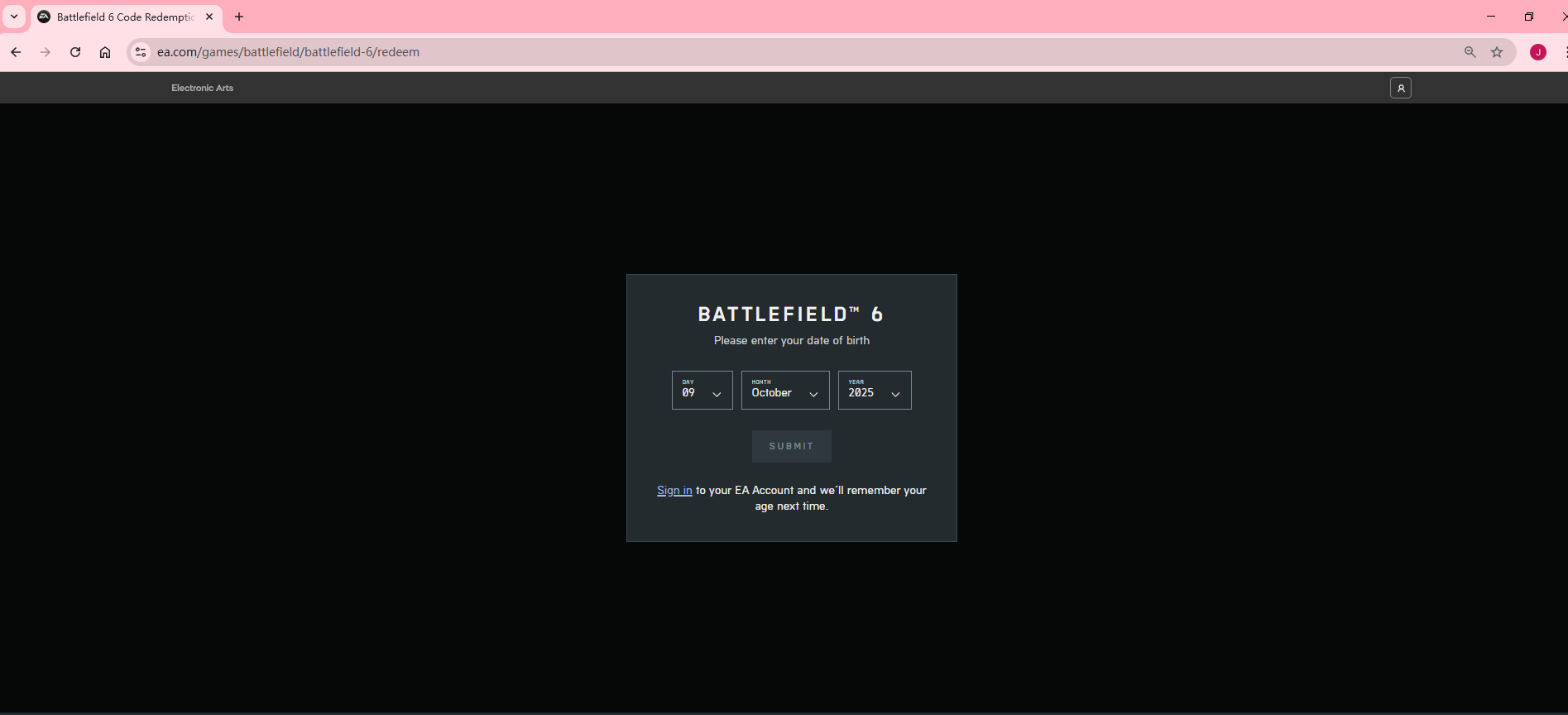Viewport: 1568px width, 715px height.
Task: Open the tab search chevron button
Action: [x=14, y=17]
